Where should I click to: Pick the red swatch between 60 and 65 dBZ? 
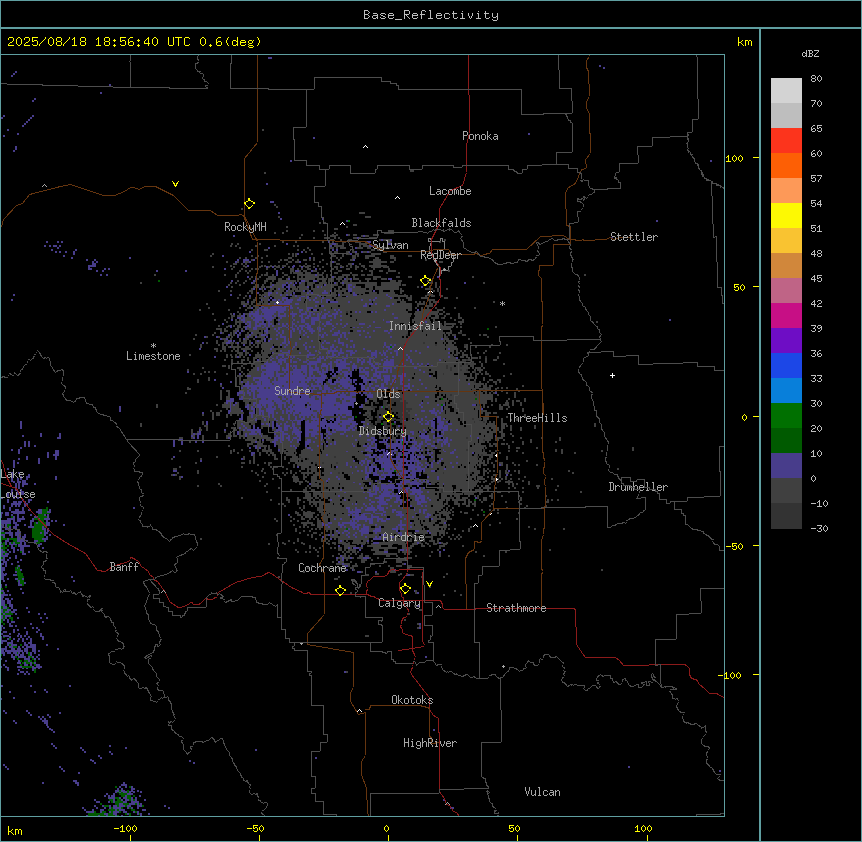pyautogui.click(x=786, y=141)
